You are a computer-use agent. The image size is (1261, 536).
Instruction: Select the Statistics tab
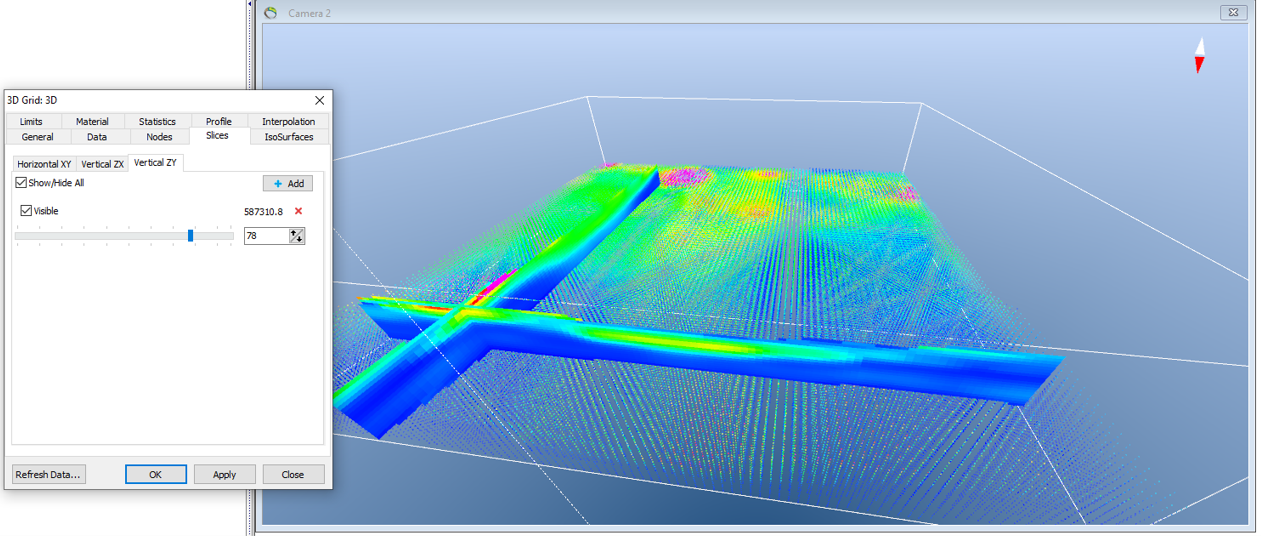coord(157,122)
